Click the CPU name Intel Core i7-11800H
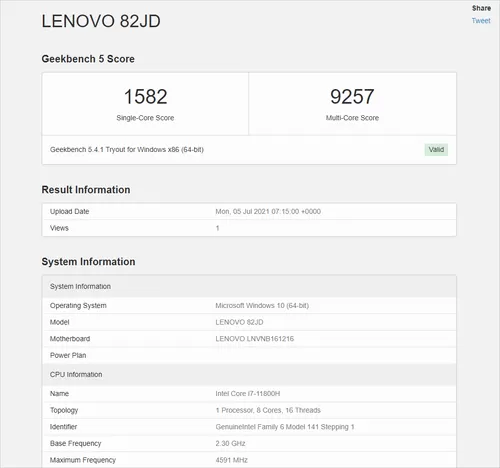 (248, 394)
